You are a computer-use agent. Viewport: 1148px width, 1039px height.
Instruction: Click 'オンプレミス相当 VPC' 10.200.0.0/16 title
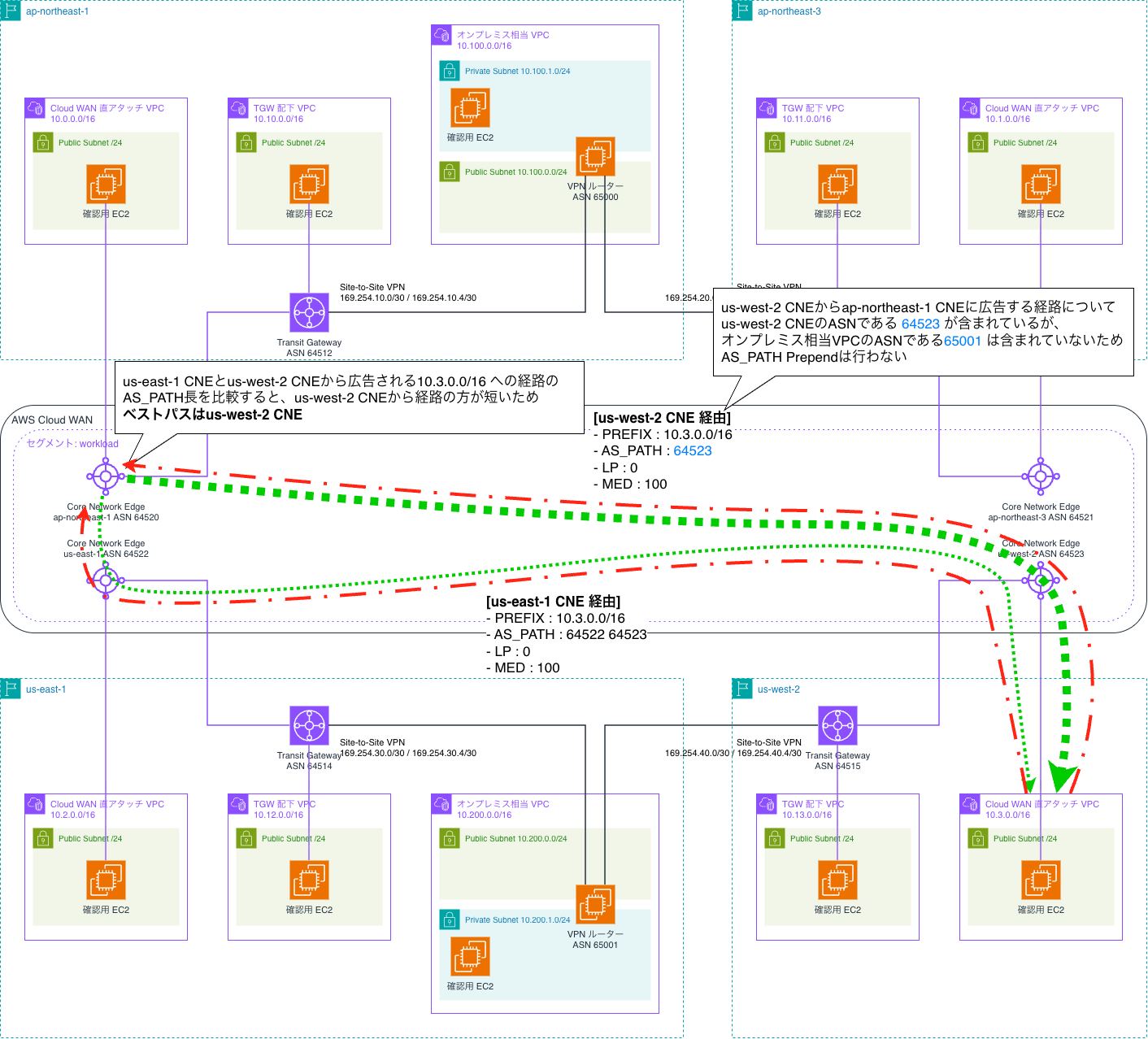[x=503, y=804]
